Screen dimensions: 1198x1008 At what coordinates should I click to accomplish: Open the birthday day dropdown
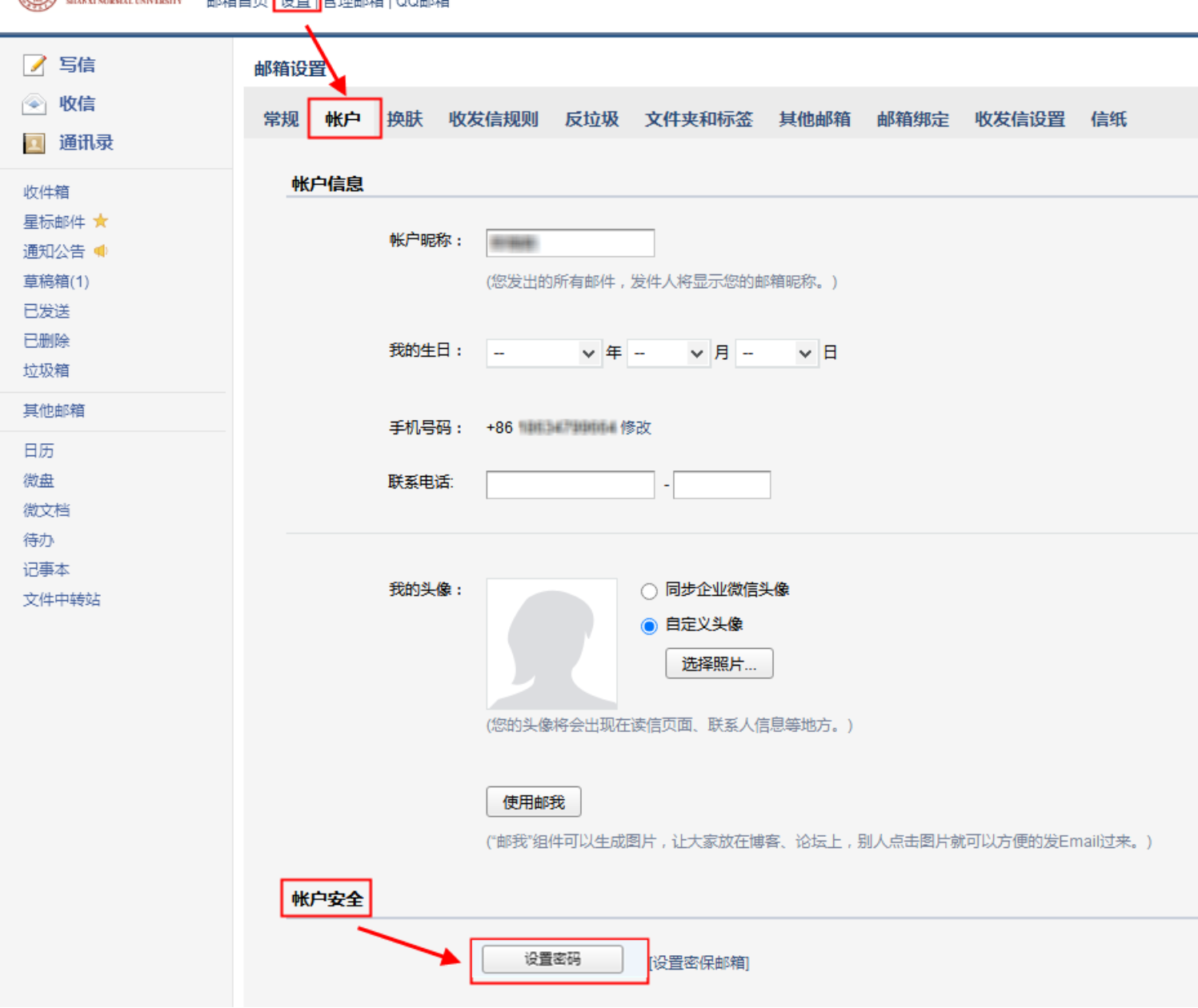point(776,353)
